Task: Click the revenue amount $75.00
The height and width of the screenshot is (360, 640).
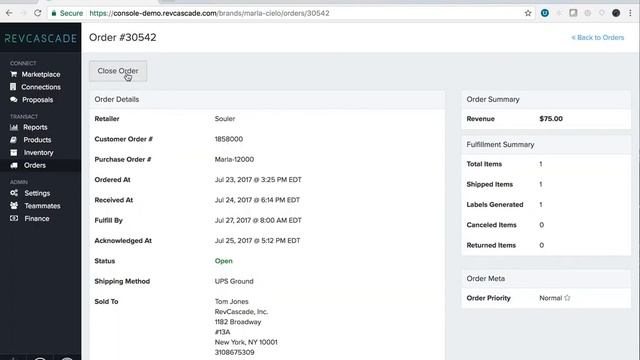Action: [x=551, y=119]
